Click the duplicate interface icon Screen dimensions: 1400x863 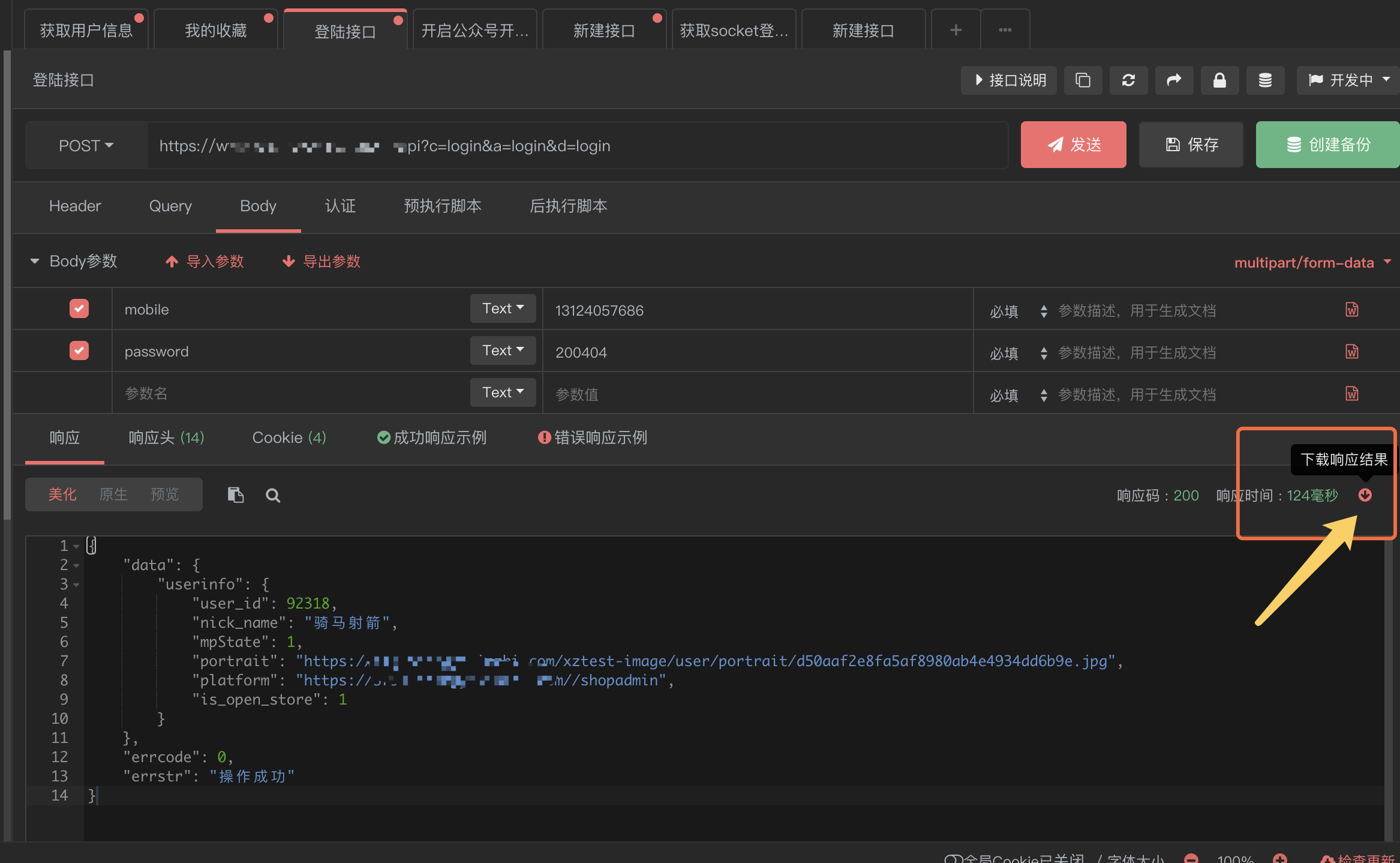point(1083,80)
